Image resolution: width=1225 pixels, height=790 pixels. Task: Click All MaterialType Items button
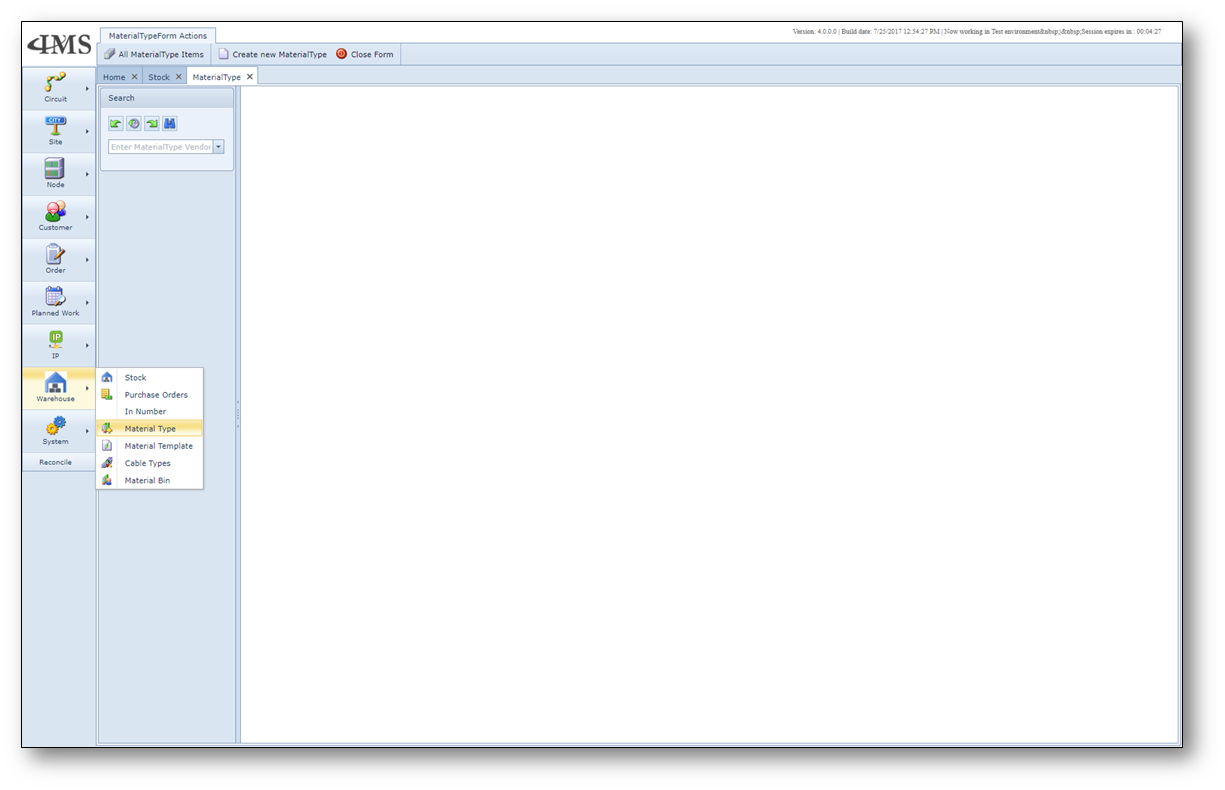[154, 54]
